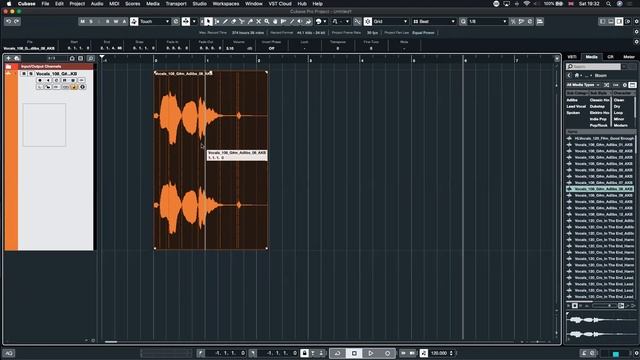The width and height of the screenshot is (640, 360).
Task: Select the Mute X tool
Action: pos(258,21)
